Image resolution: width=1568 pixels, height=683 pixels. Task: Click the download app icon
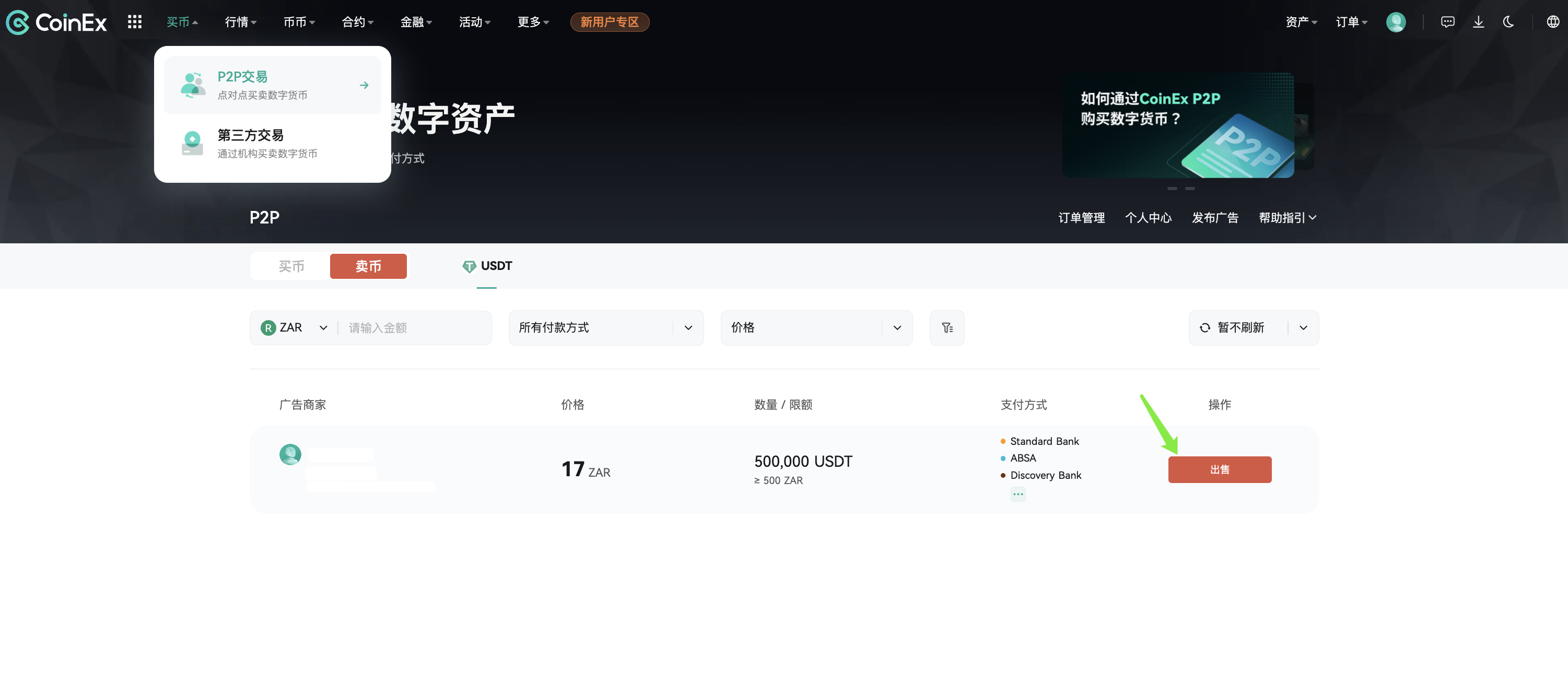pos(1478,22)
